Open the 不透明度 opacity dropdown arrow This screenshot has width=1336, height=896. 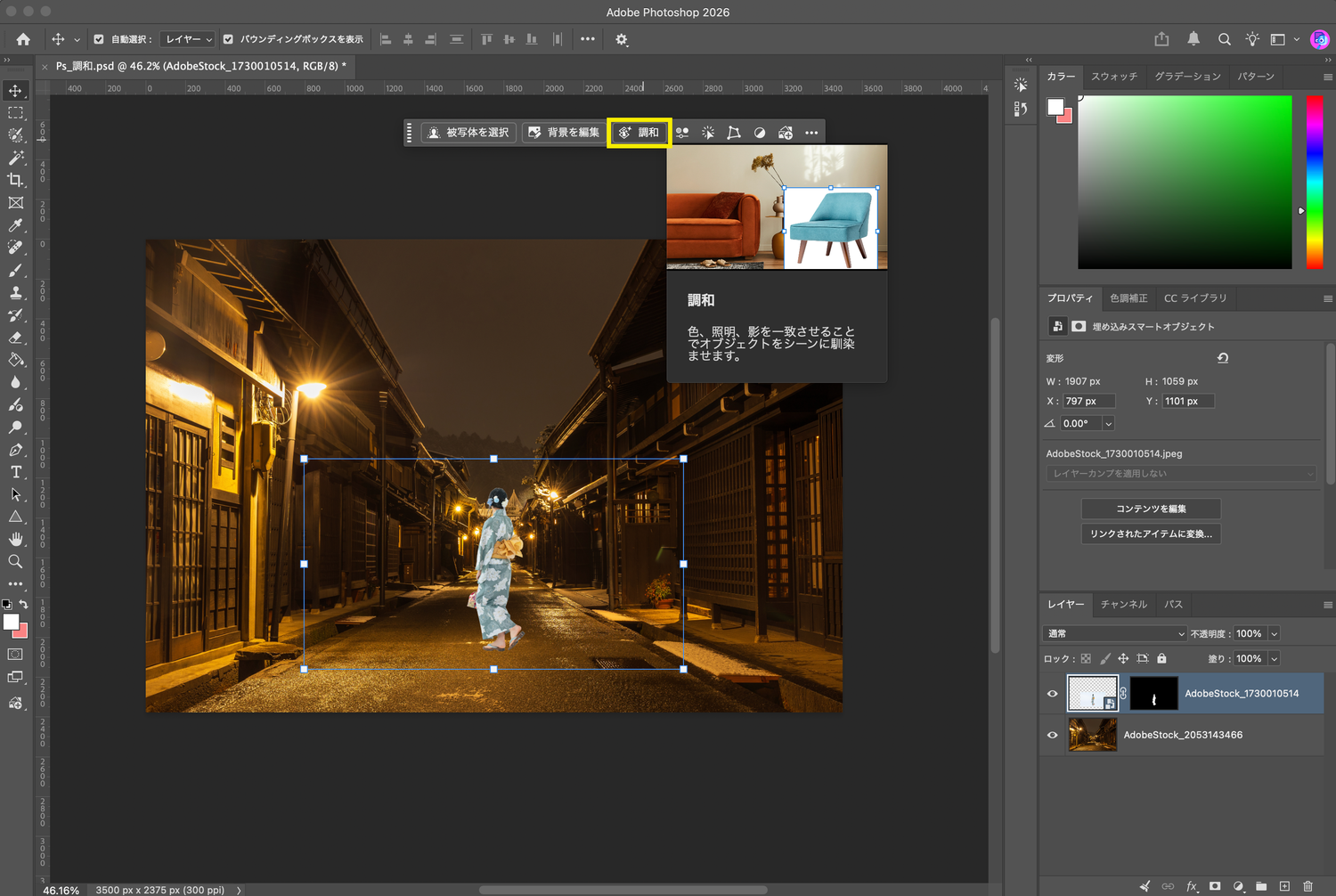(1275, 634)
